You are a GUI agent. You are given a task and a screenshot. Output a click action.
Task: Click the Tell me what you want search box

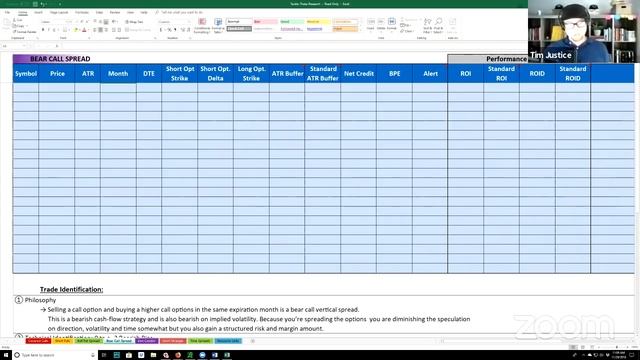pyautogui.click(x=179, y=13)
